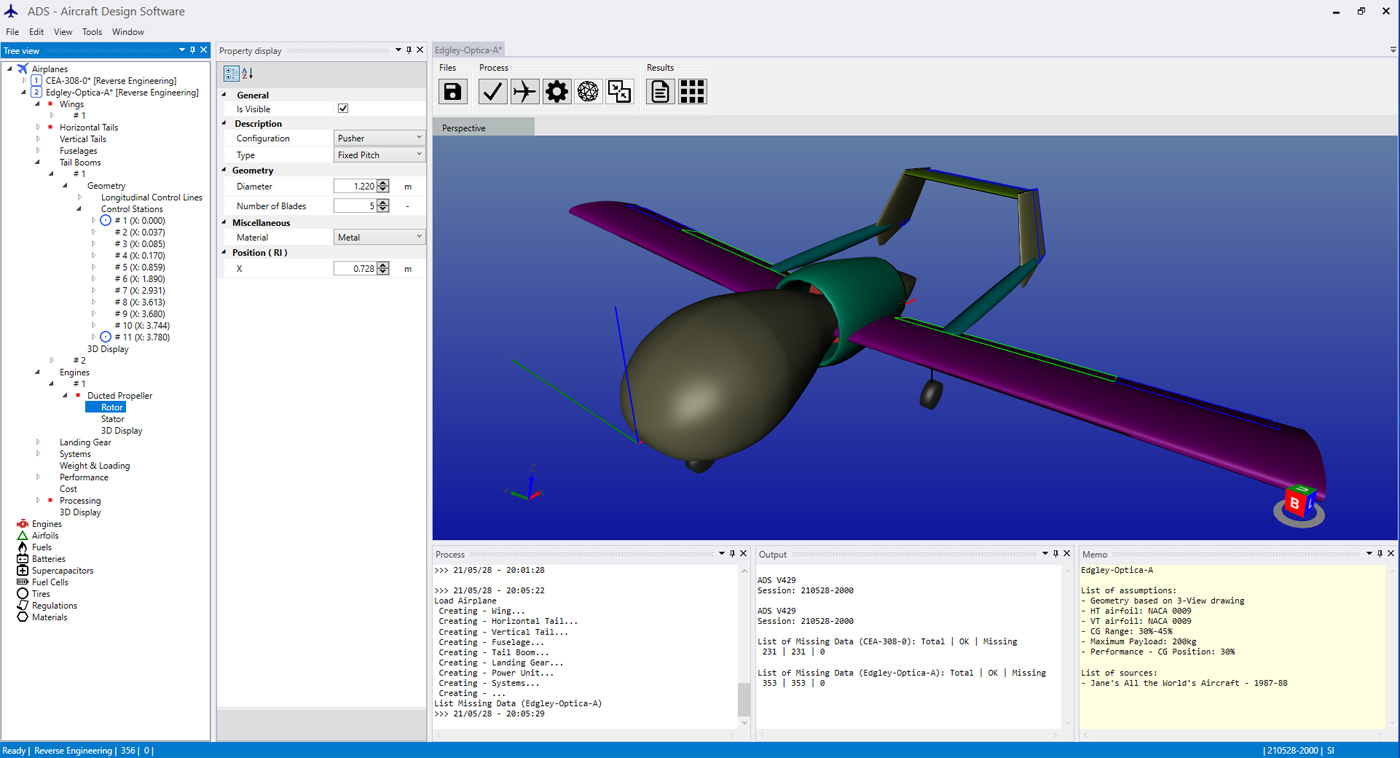Sort properties alphabetically with A-Z icon
The image size is (1400, 758).
248,74
